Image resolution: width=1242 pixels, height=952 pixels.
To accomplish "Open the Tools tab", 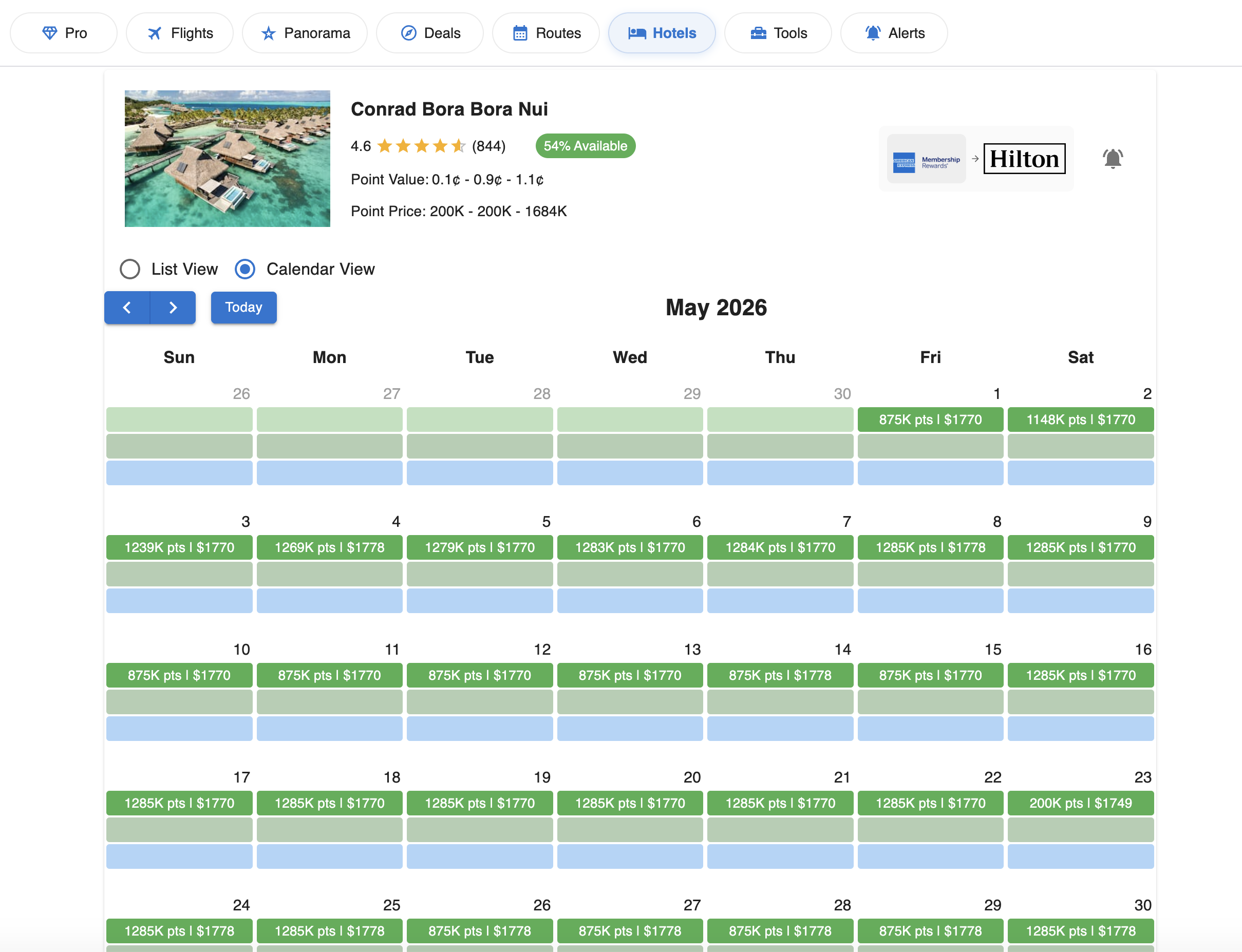I will click(x=778, y=33).
